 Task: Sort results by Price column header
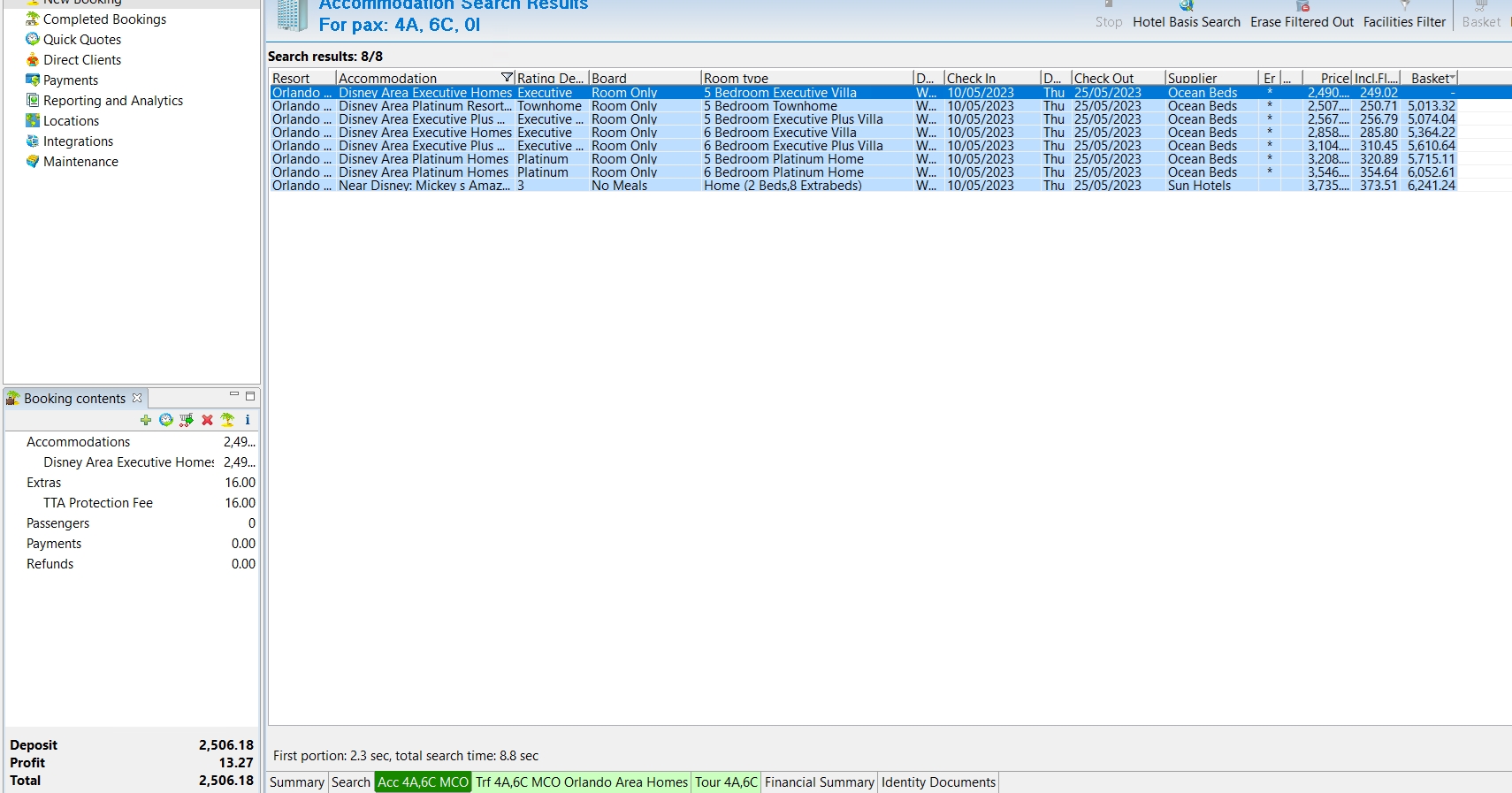pyautogui.click(x=1327, y=78)
